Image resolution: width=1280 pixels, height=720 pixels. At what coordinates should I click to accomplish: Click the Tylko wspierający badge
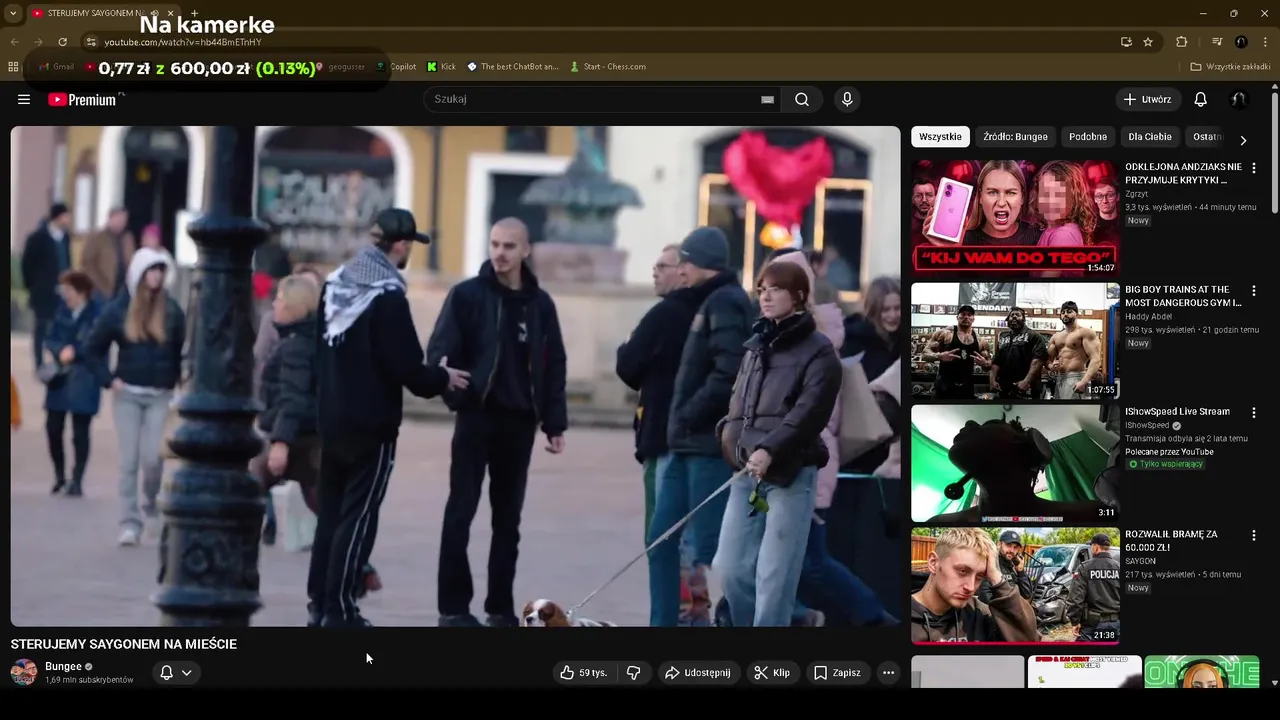click(1166, 464)
